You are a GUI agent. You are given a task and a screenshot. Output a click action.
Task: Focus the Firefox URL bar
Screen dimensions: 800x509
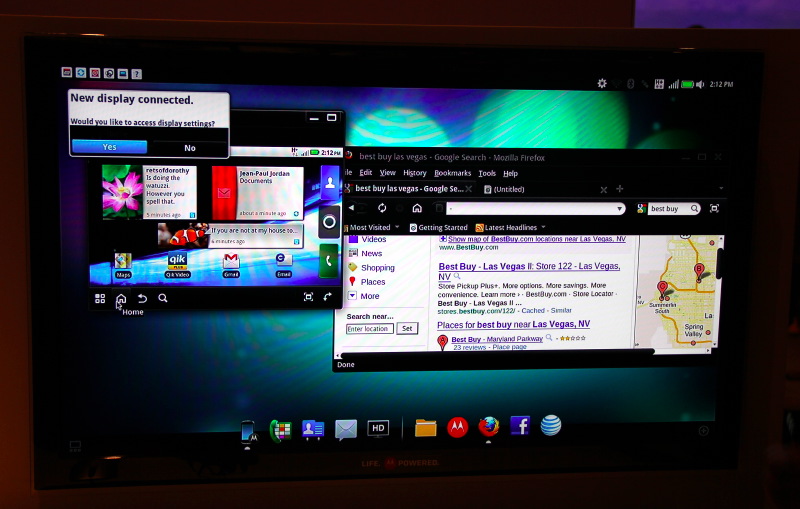tap(531, 209)
